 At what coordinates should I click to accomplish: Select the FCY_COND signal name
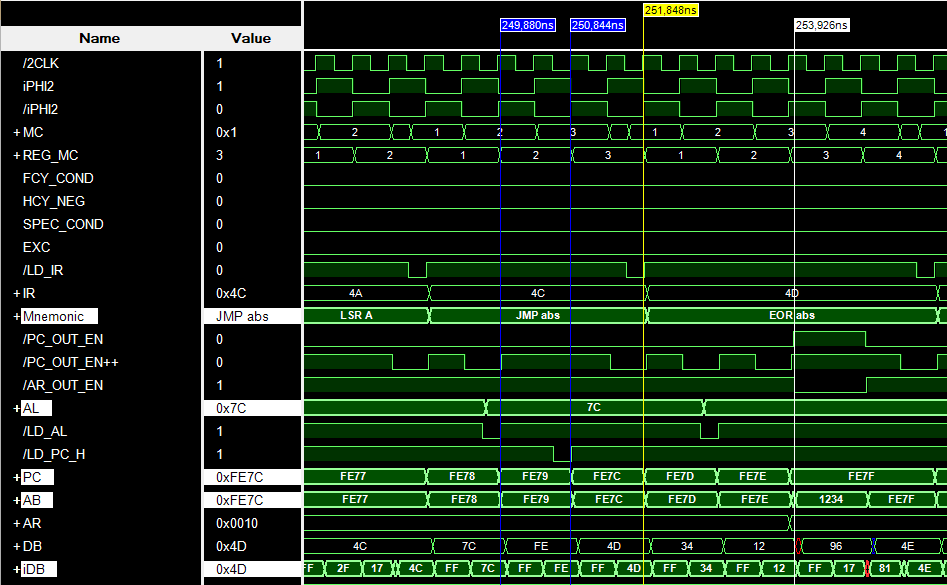(x=58, y=178)
